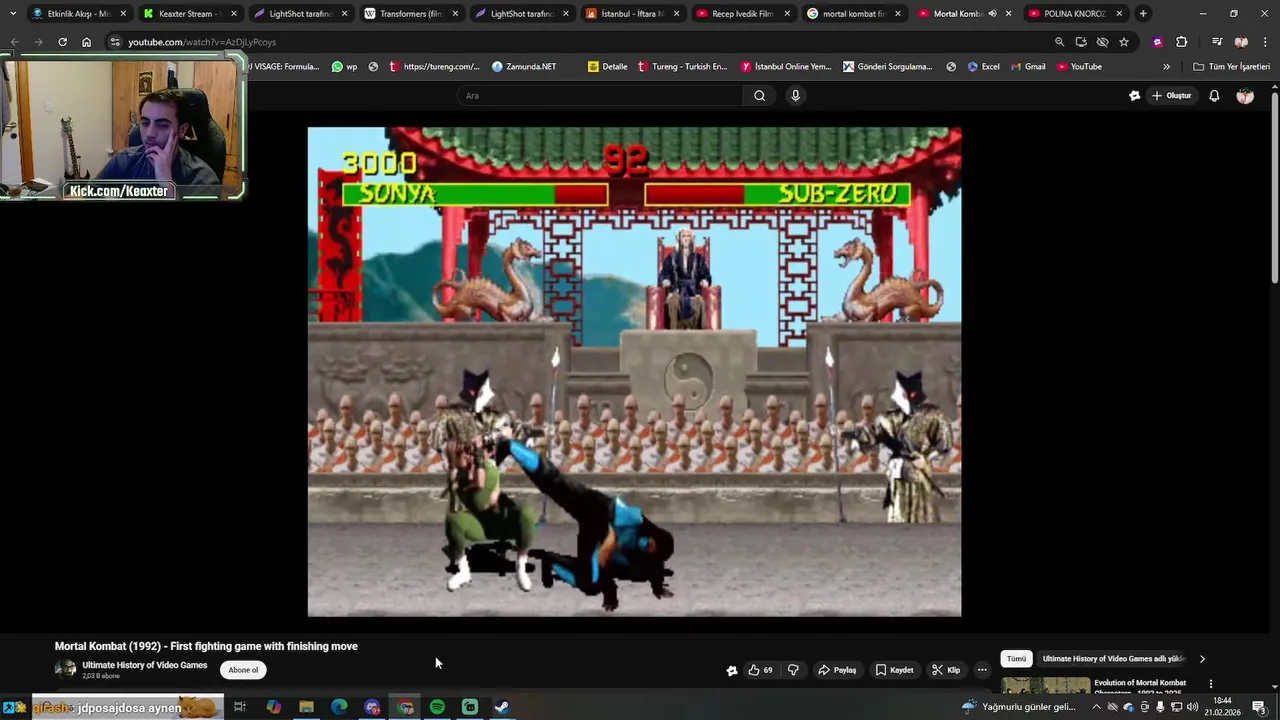
Task: Like the Mortal Kombat video
Action: 760,670
